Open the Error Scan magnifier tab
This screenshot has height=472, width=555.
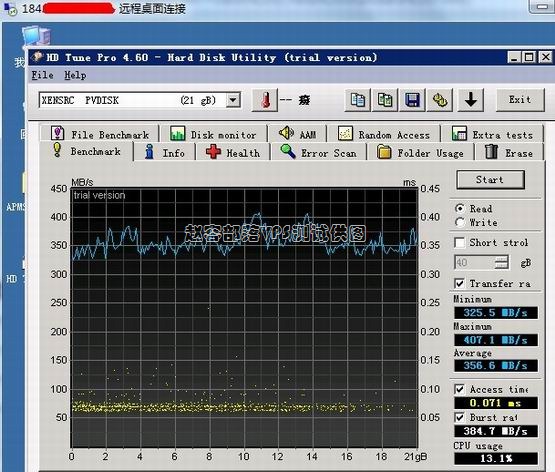click(x=318, y=152)
